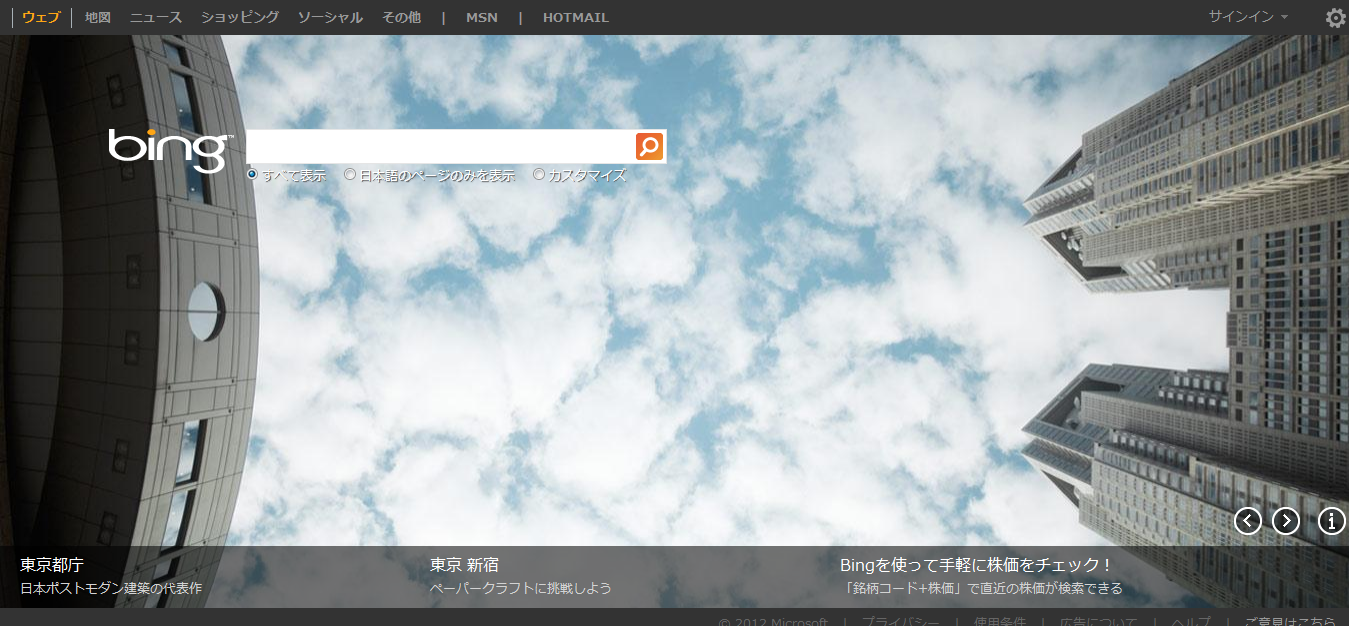Viewport: 1349px width, 626px height.
Task: Open the ニュース section
Action: [x=156, y=17]
